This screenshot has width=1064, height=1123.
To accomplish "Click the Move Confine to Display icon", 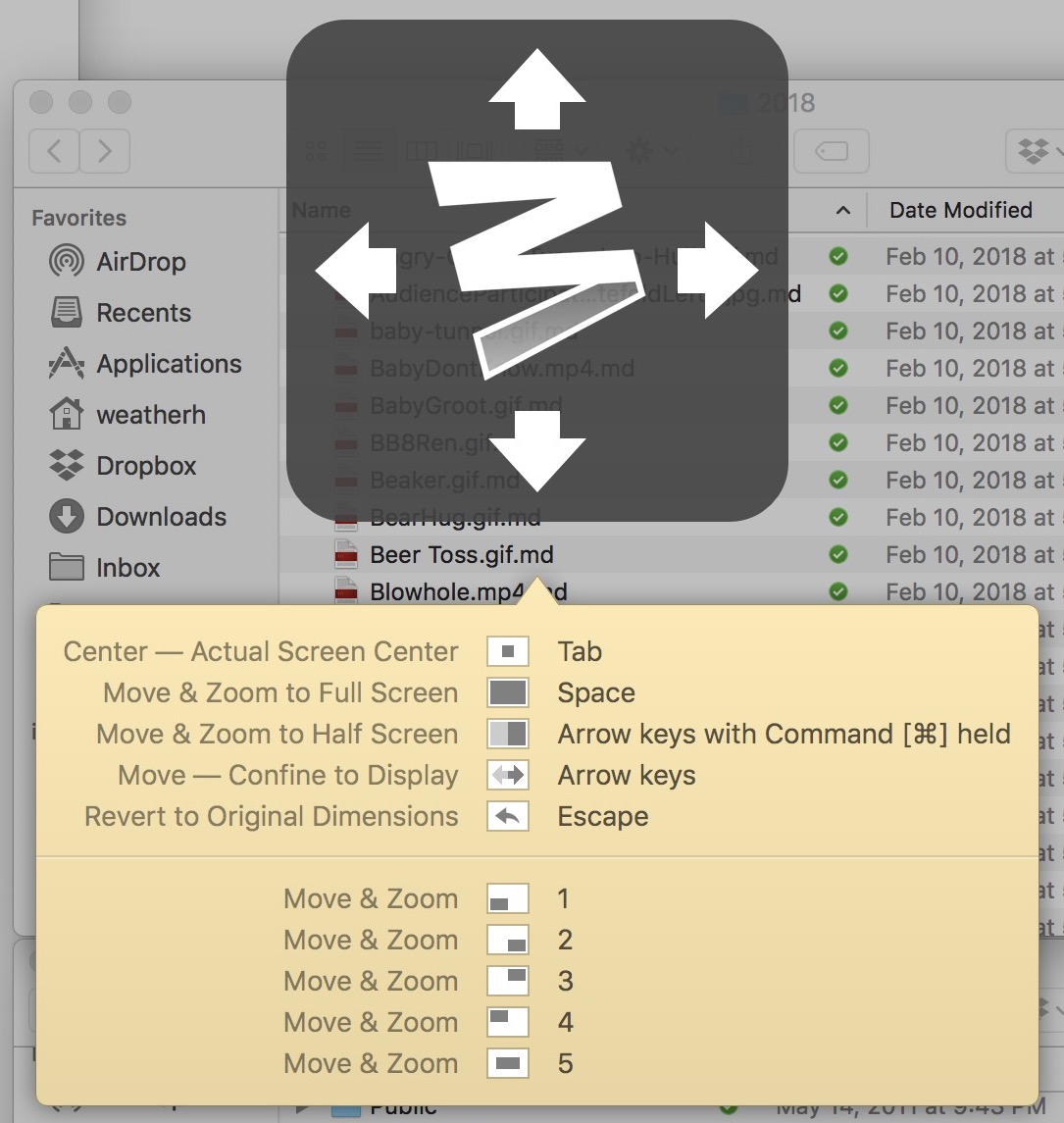I will (x=508, y=775).
